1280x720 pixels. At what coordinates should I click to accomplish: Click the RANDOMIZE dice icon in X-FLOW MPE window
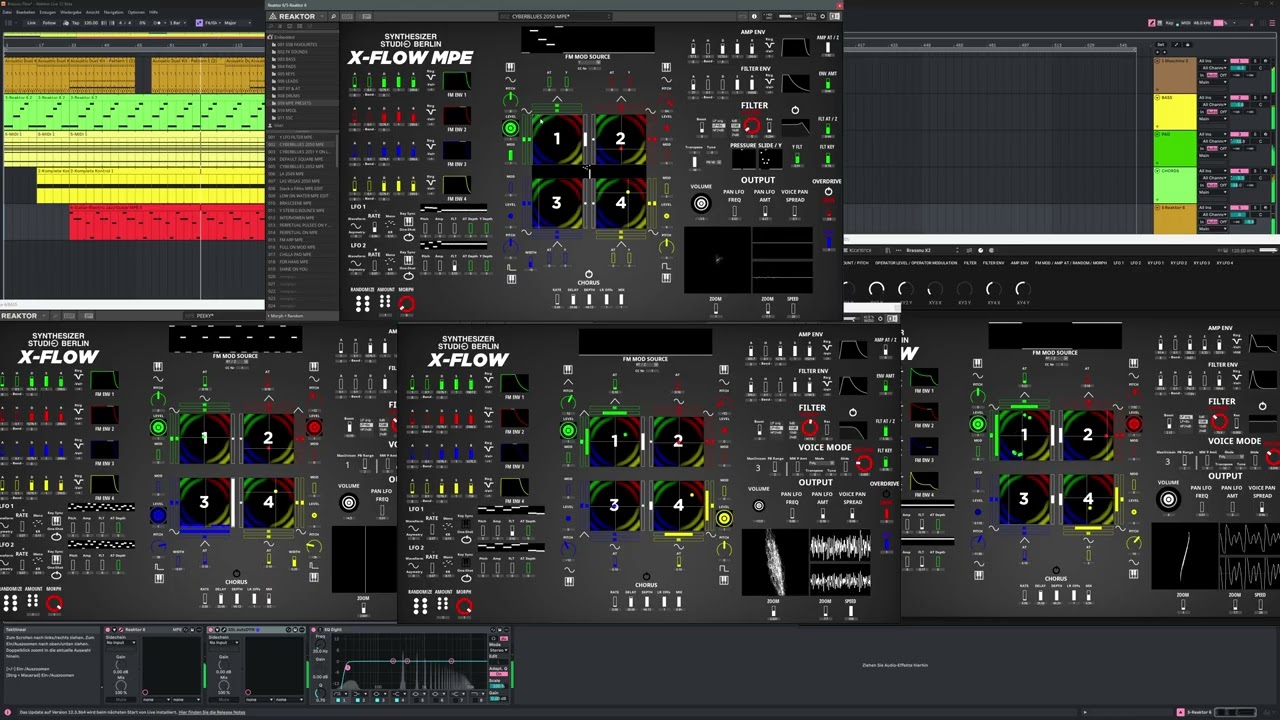[x=362, y=303]
